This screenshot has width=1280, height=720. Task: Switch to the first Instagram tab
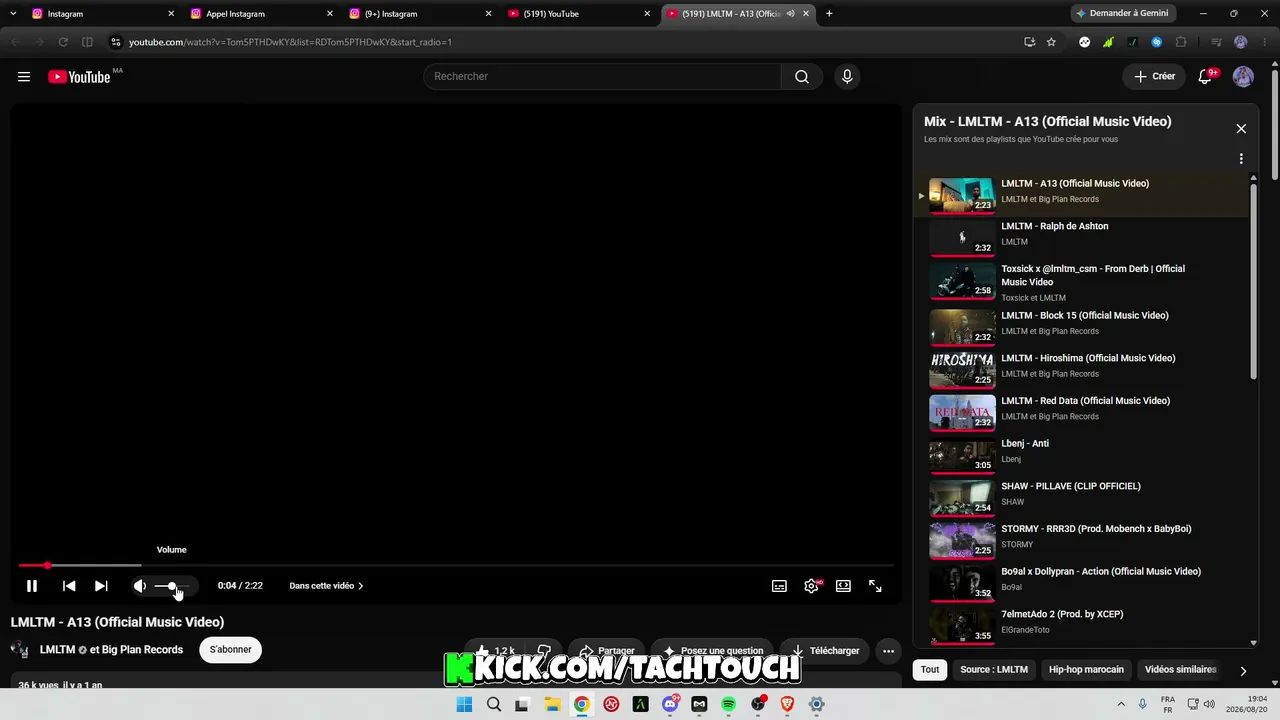[104, 14]
